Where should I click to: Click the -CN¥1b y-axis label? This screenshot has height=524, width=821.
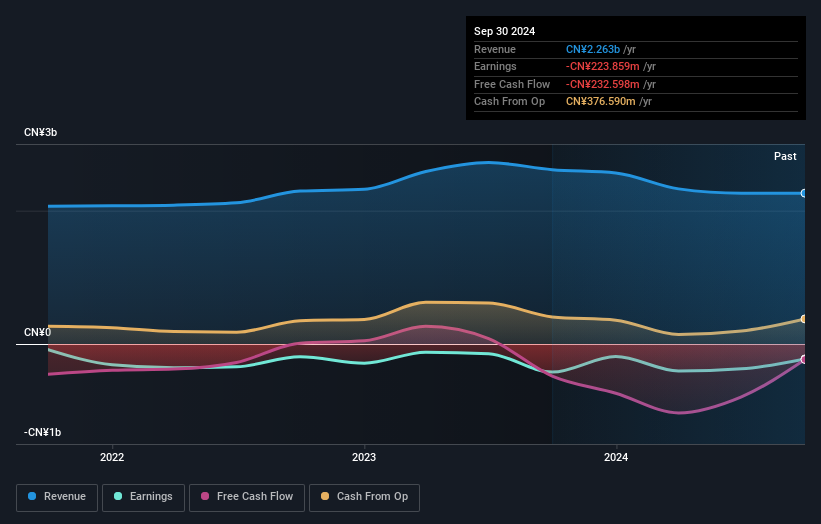click(x=42, y=432)
